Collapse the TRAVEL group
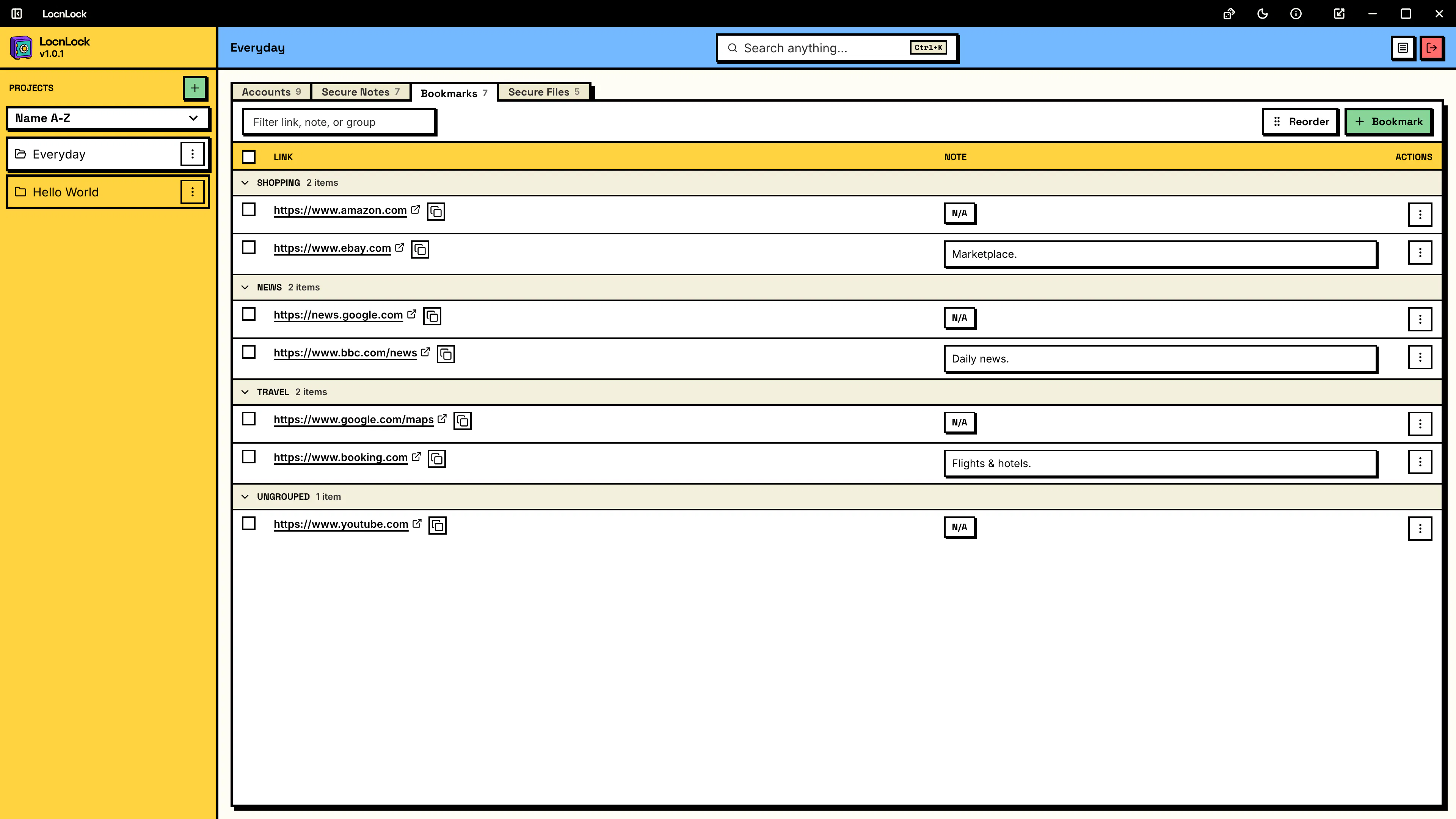1456x819 pixels. click(x=245, y=392)
